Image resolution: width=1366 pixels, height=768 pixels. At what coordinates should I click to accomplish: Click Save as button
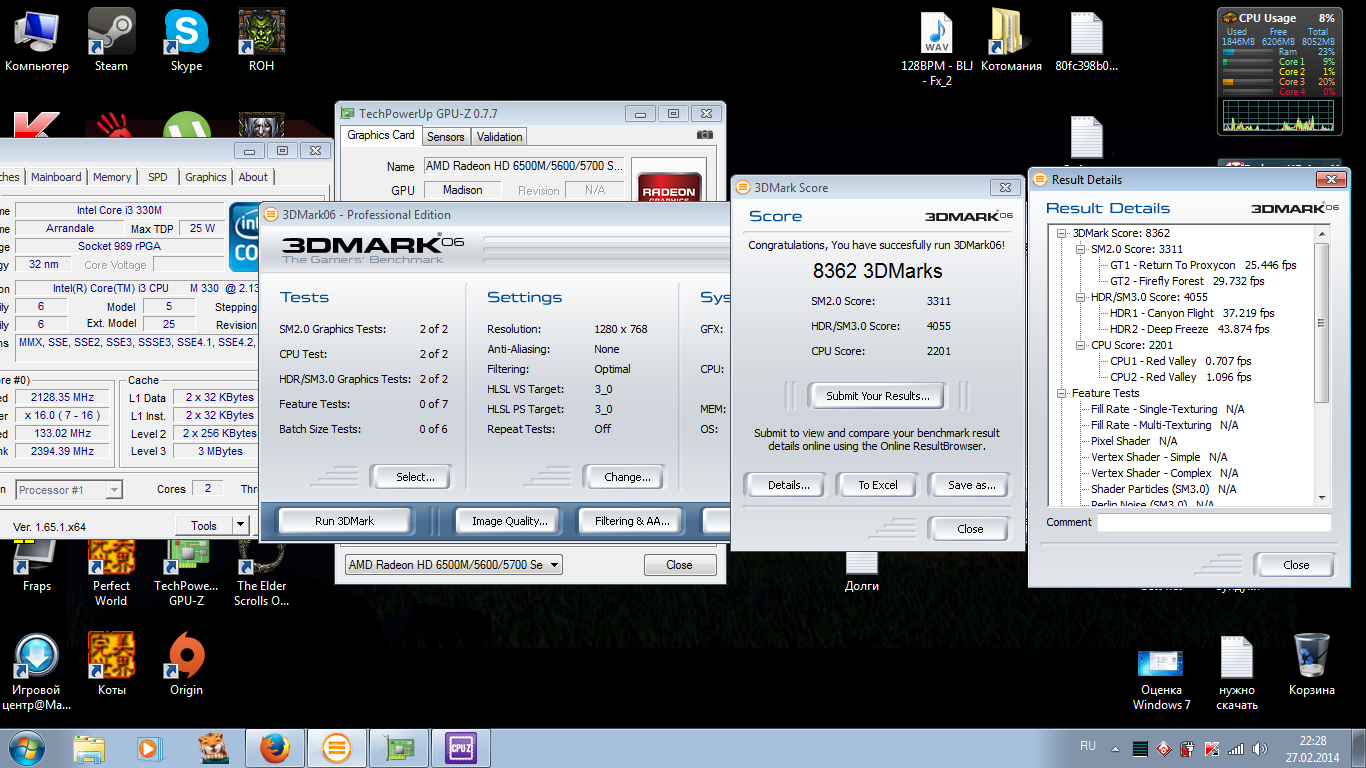pos(971,485)
